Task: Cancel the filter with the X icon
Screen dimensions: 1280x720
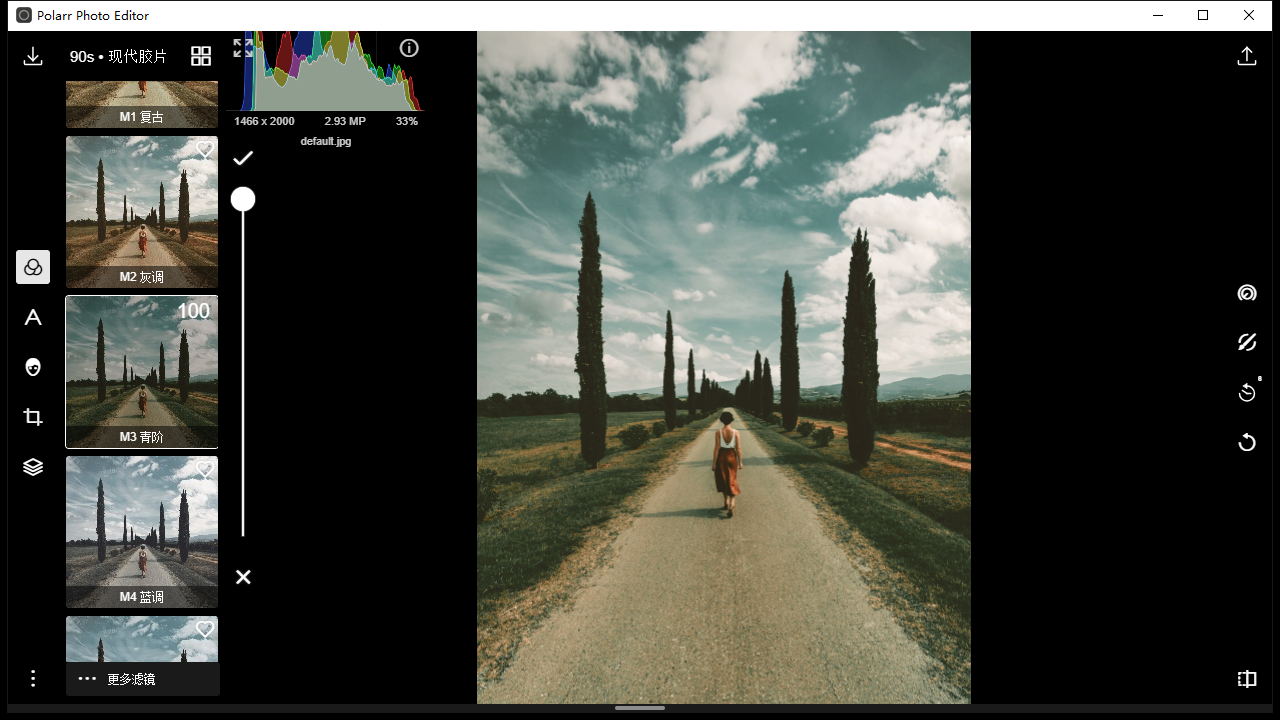Action: [243, 577]
